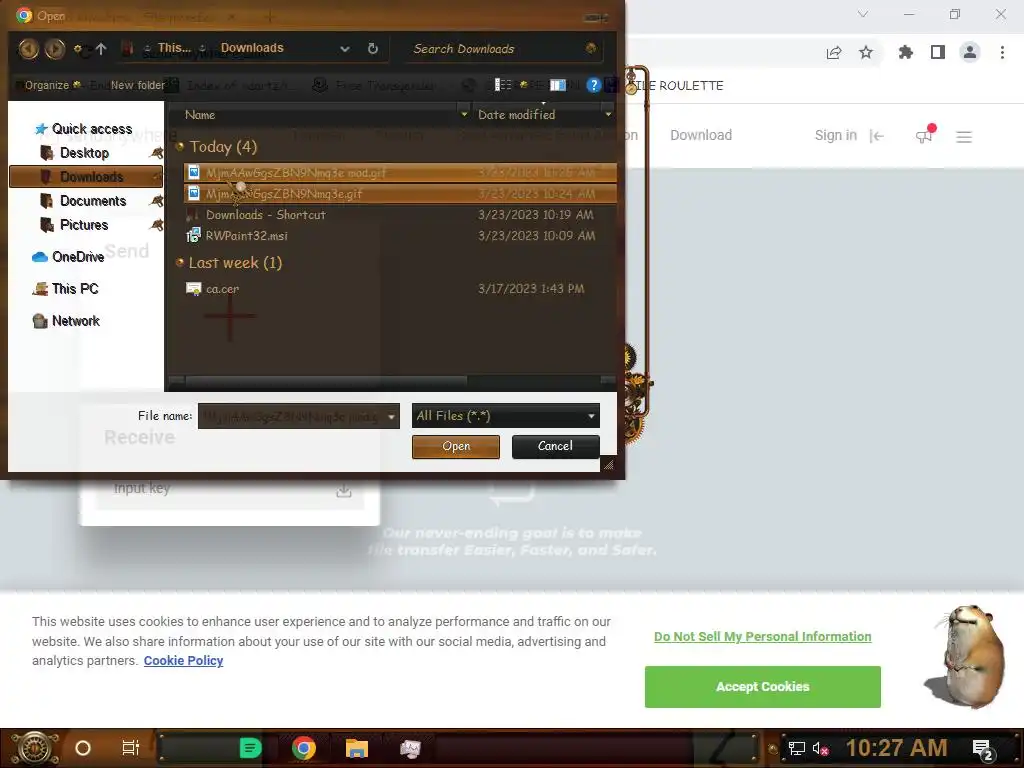Open the website hamburger menu
This screenshot has width=1024, height=768.
pyautogui.click(x=964, y=136)
